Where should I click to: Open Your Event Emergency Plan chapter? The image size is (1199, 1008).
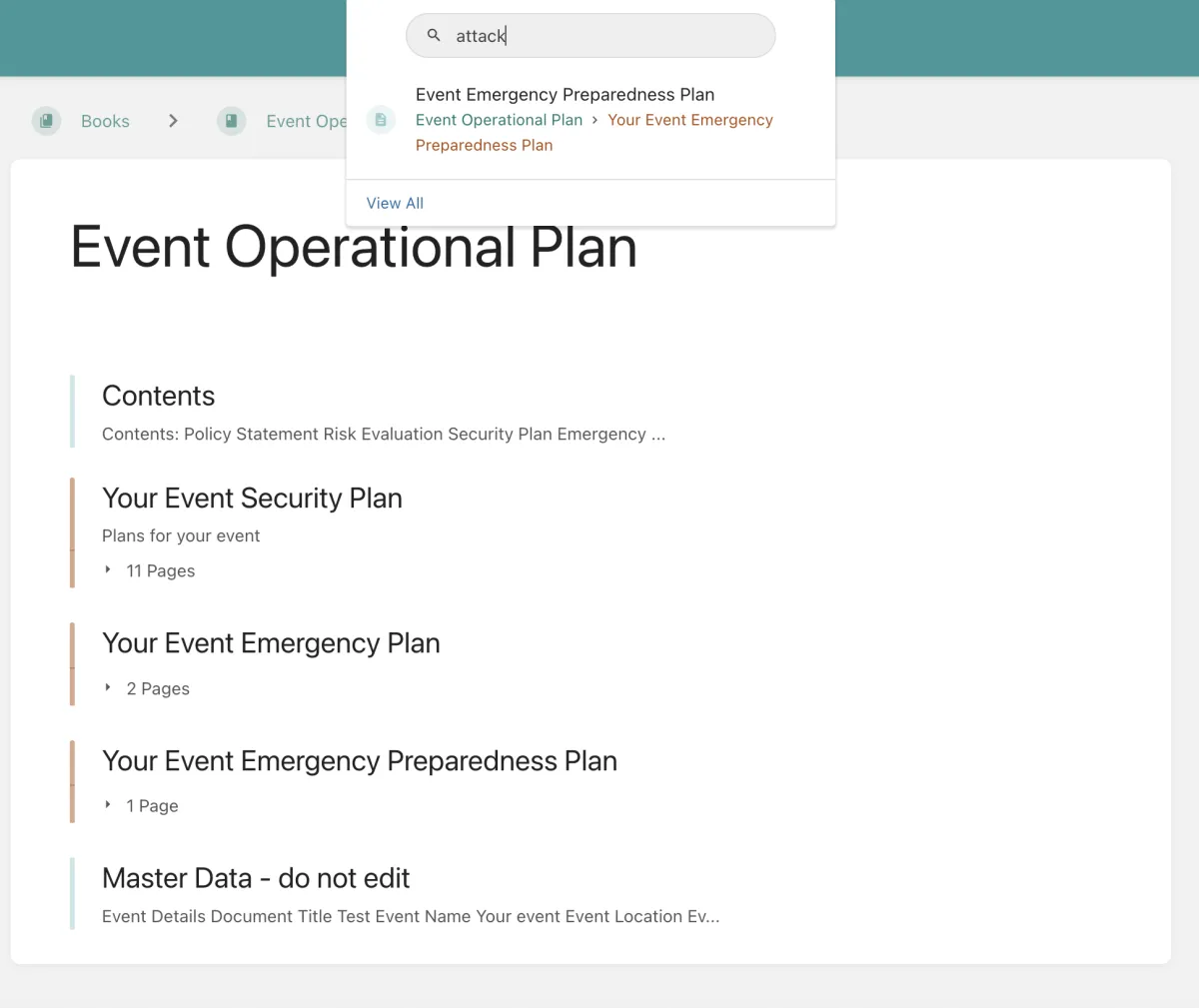[271, 642]
